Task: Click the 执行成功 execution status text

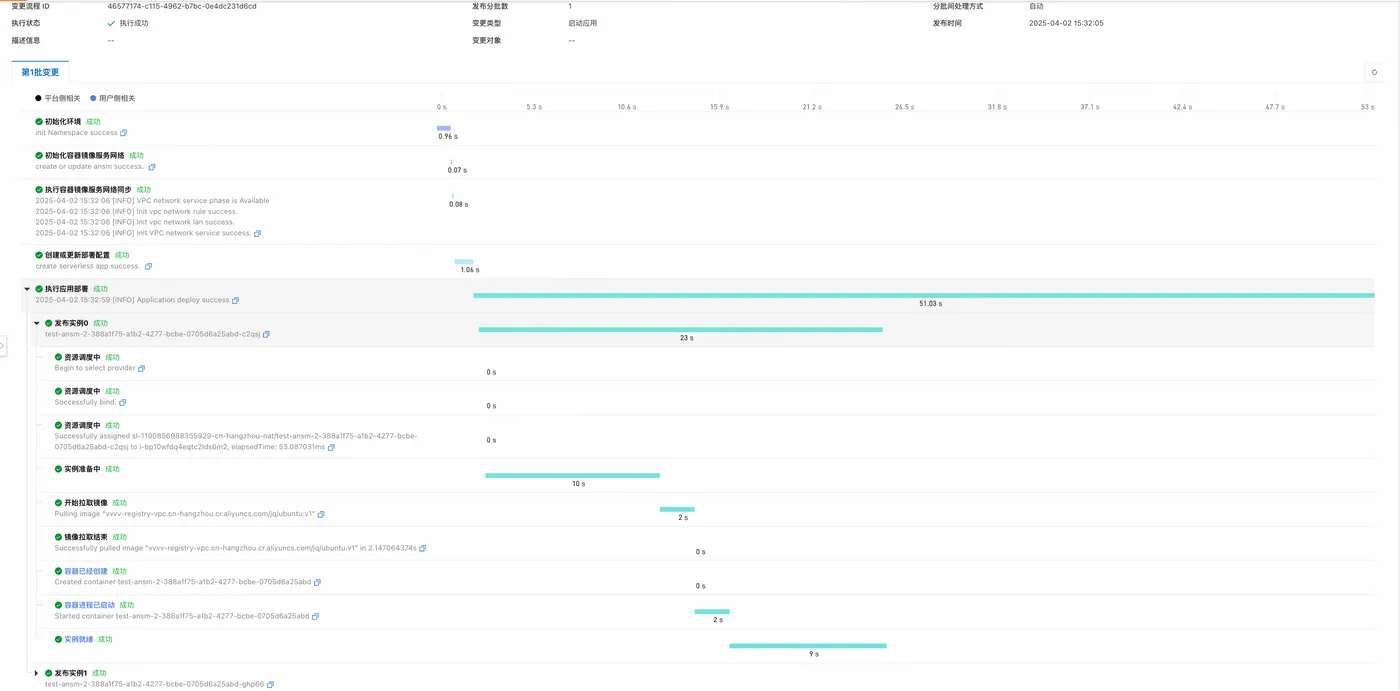Action: click(134, 23)
